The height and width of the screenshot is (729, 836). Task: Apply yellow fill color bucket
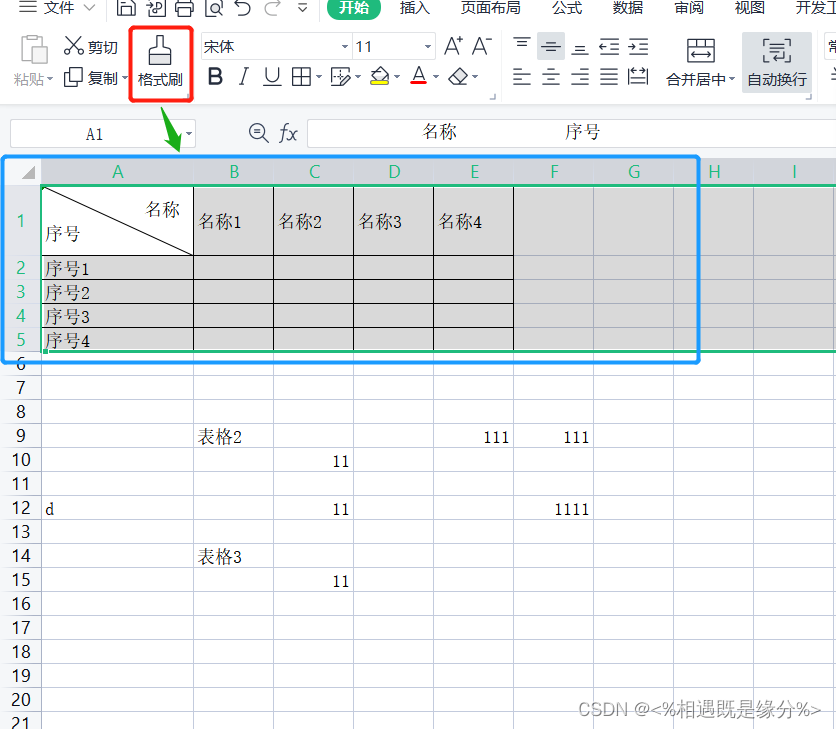[380, 76]
